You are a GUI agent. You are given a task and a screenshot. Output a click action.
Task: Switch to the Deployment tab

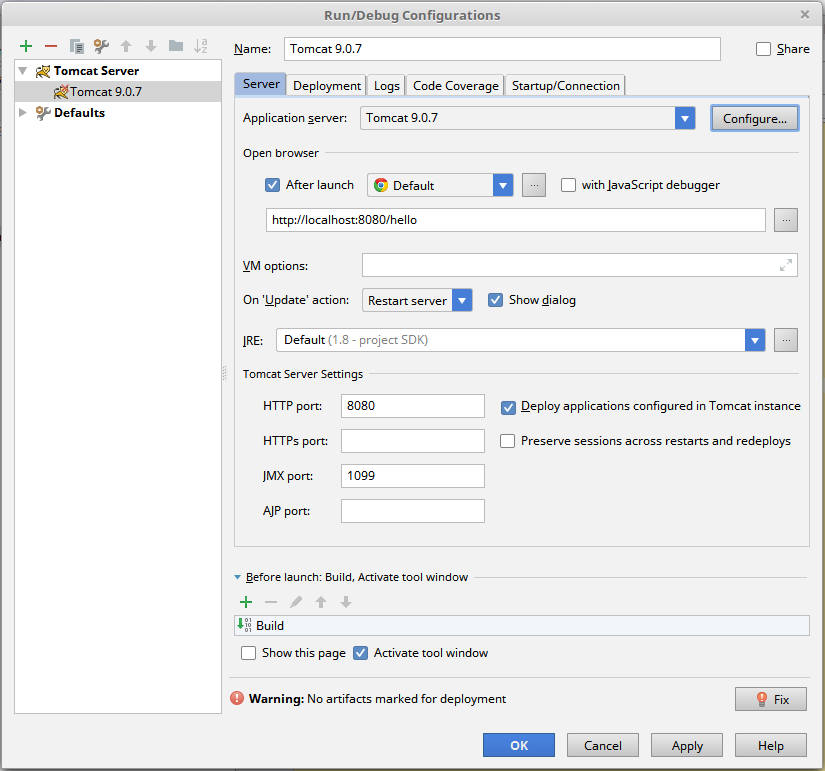(x=327, y=85)
